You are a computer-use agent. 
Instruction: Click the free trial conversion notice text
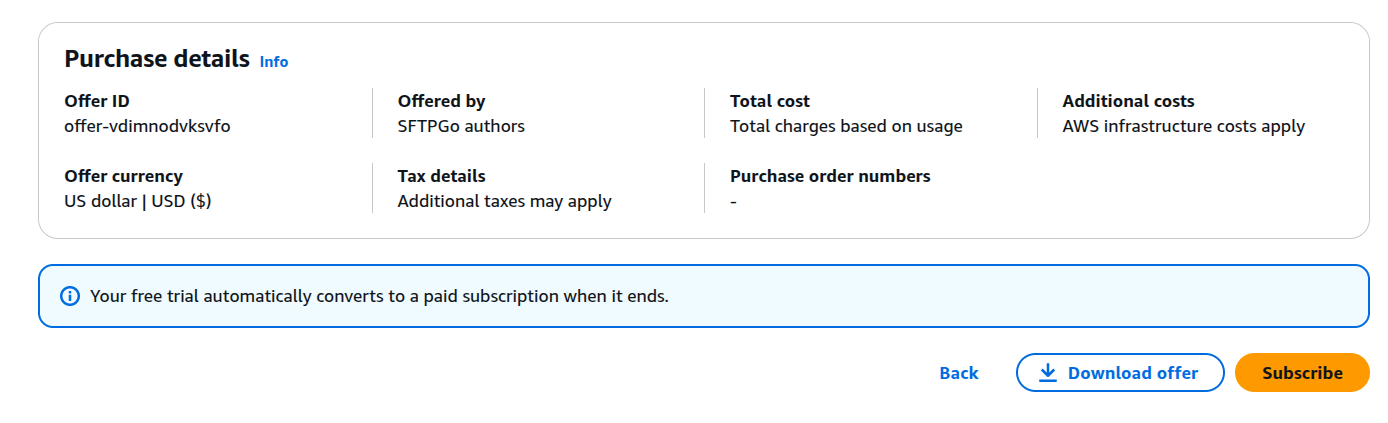click(x=379, y=296)
